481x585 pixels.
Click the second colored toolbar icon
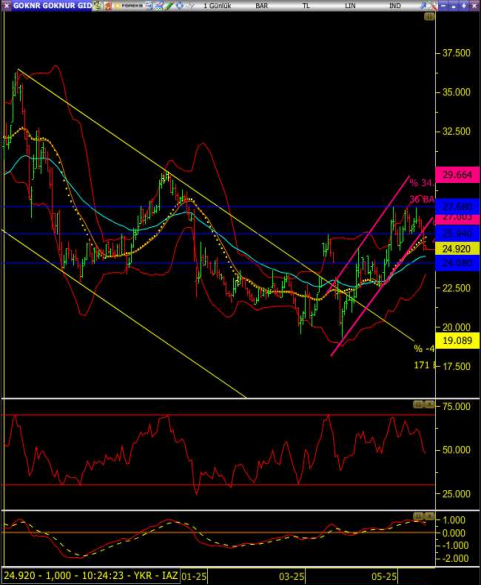tap(107, 6)
